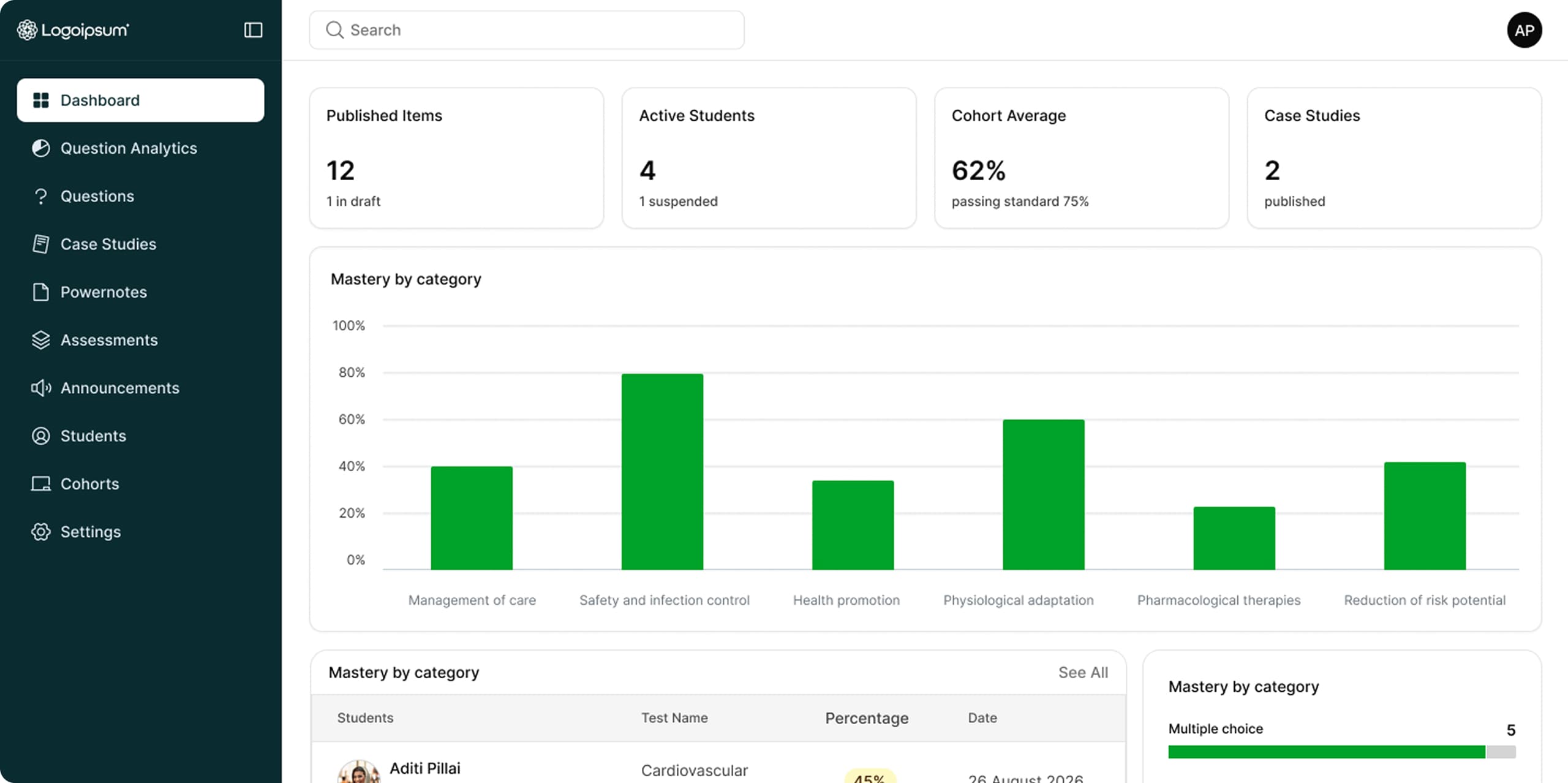Click the Powernotes document icon
1568x783 pixels.
click(41, 292)
